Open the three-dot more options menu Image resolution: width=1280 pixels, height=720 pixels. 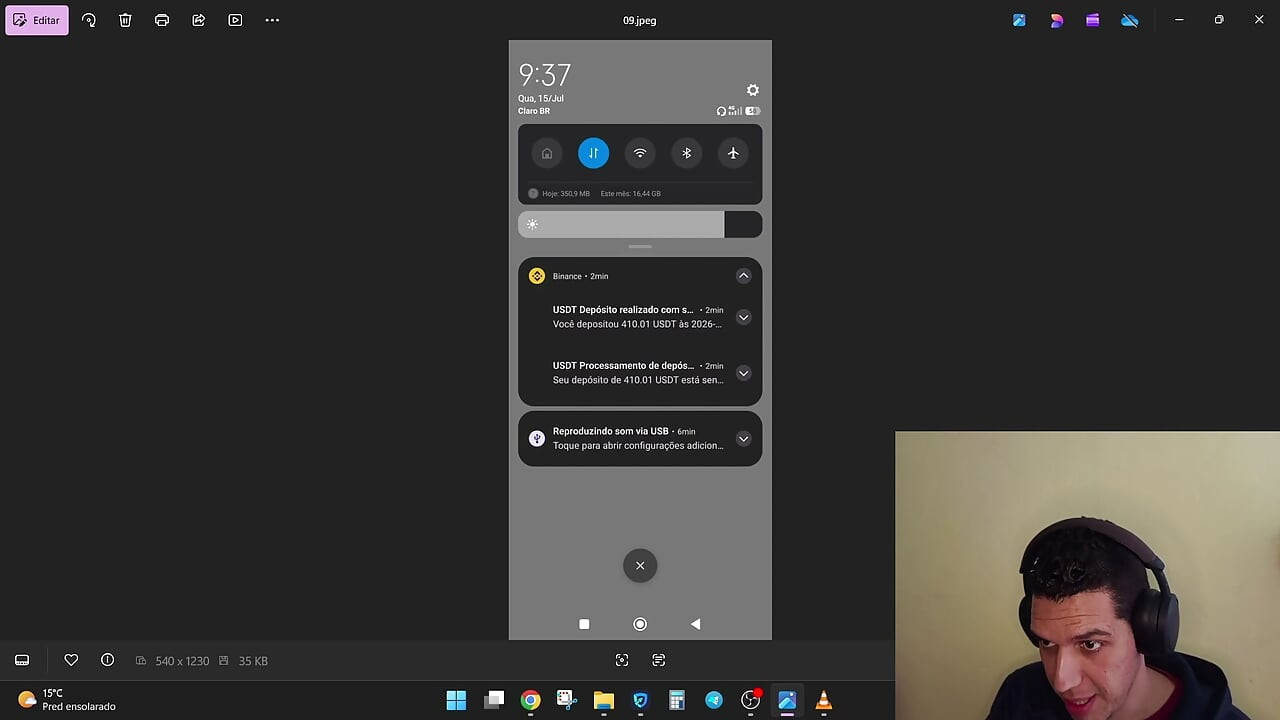coord(272,20)
